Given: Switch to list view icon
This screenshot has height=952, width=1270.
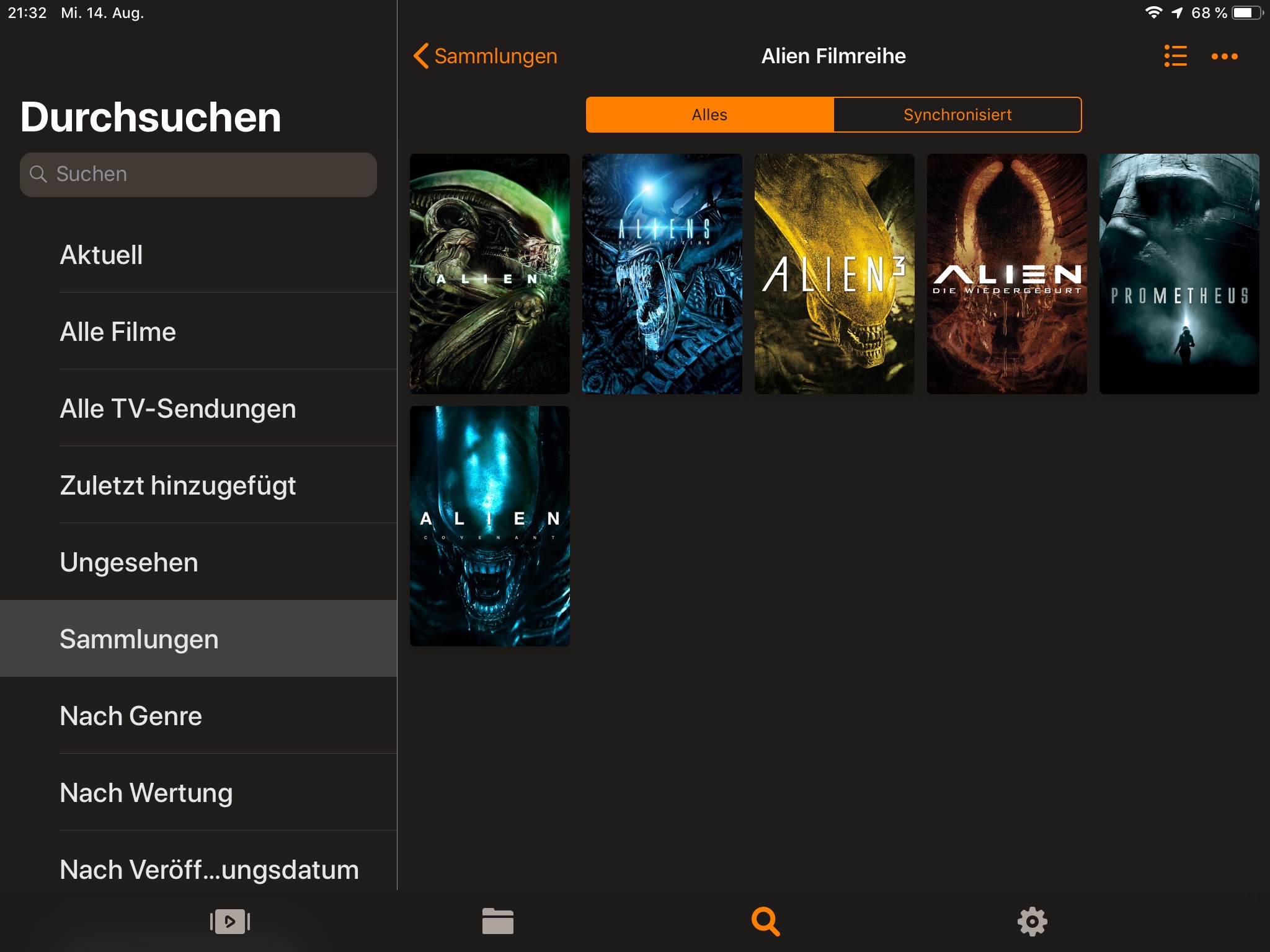Looking at the screenshot, I should (1175, 56).
